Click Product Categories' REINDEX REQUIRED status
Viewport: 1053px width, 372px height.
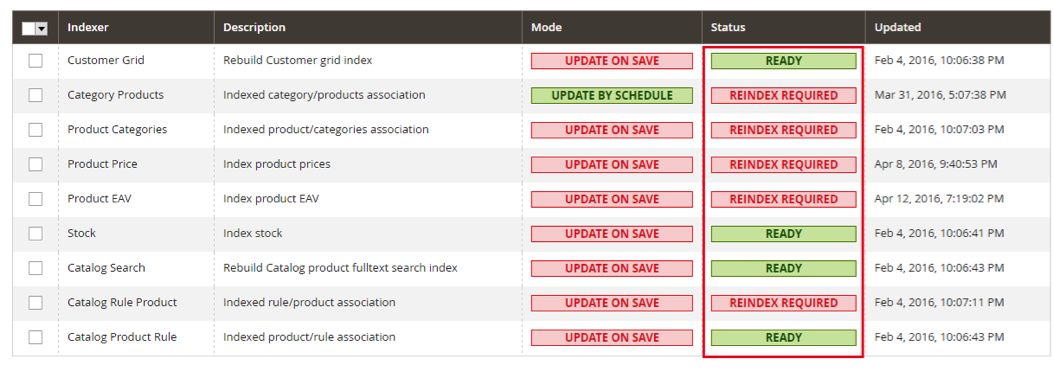pos(784,130)
